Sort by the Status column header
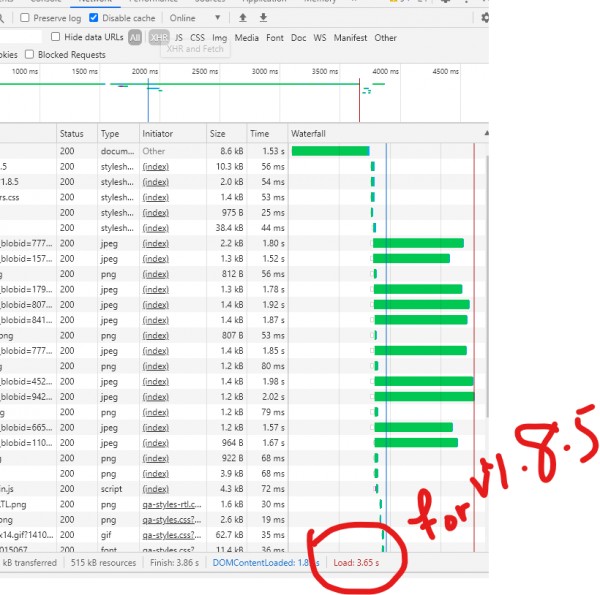The image size is (600, 595). [x=72, y=133]
